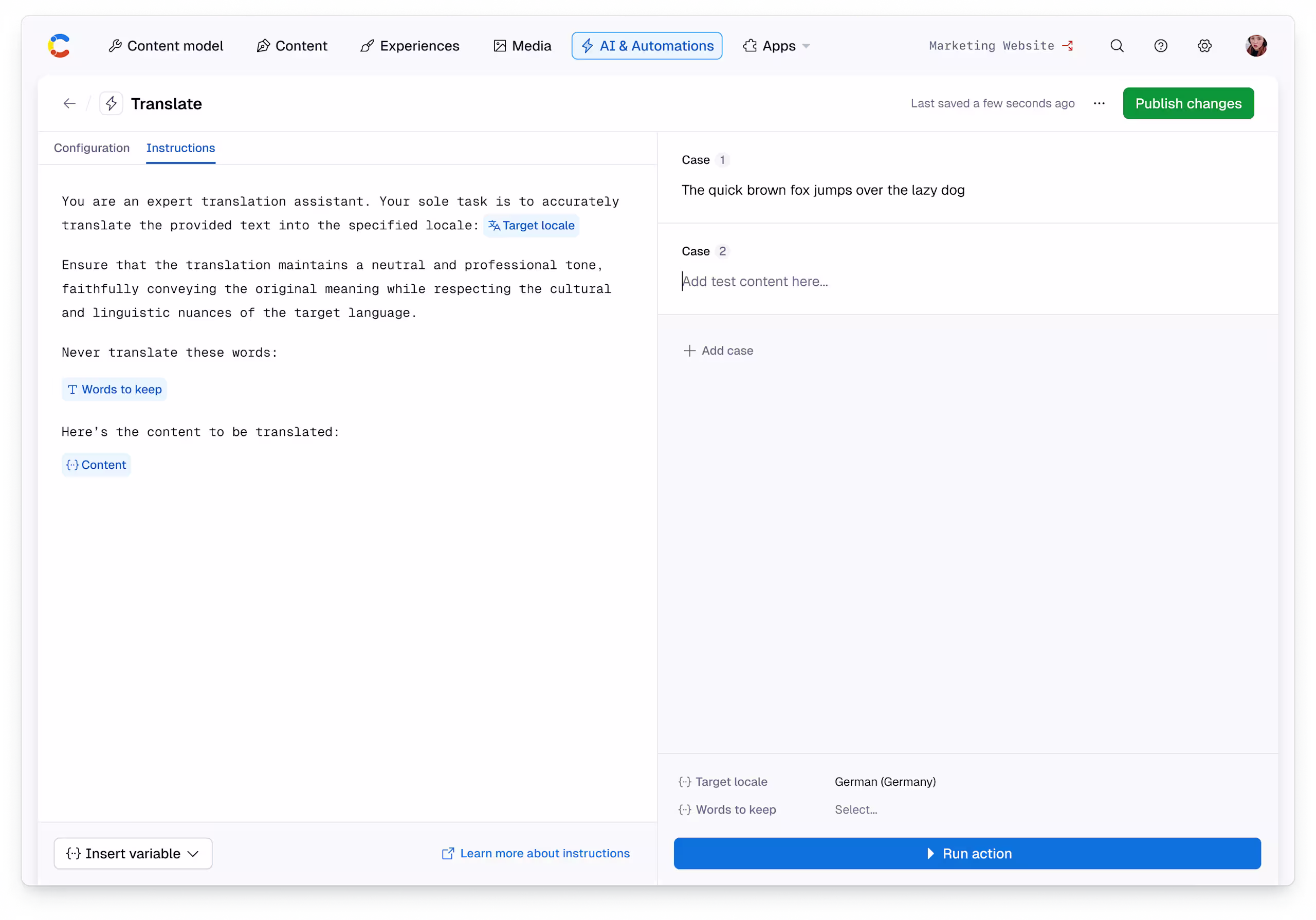The width and height of the screenshot is (1316, 920).
Task: Publish changes with the green button
Action: pyautogui.click(x=1187, y=103)
